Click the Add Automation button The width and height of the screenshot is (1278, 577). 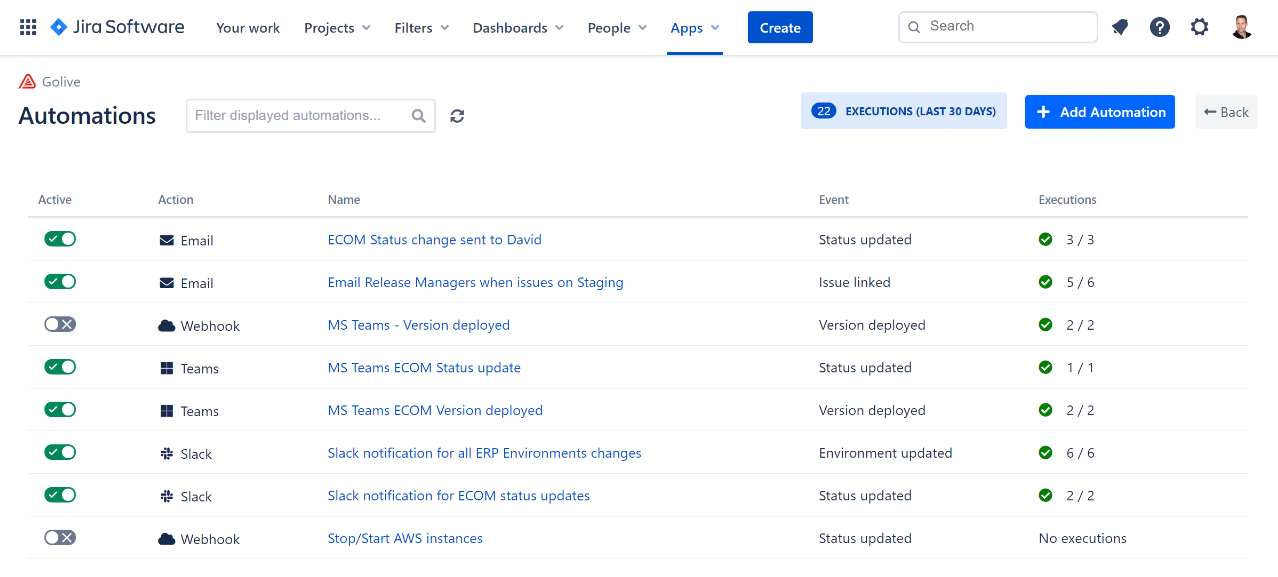(x=1099, y=112)
